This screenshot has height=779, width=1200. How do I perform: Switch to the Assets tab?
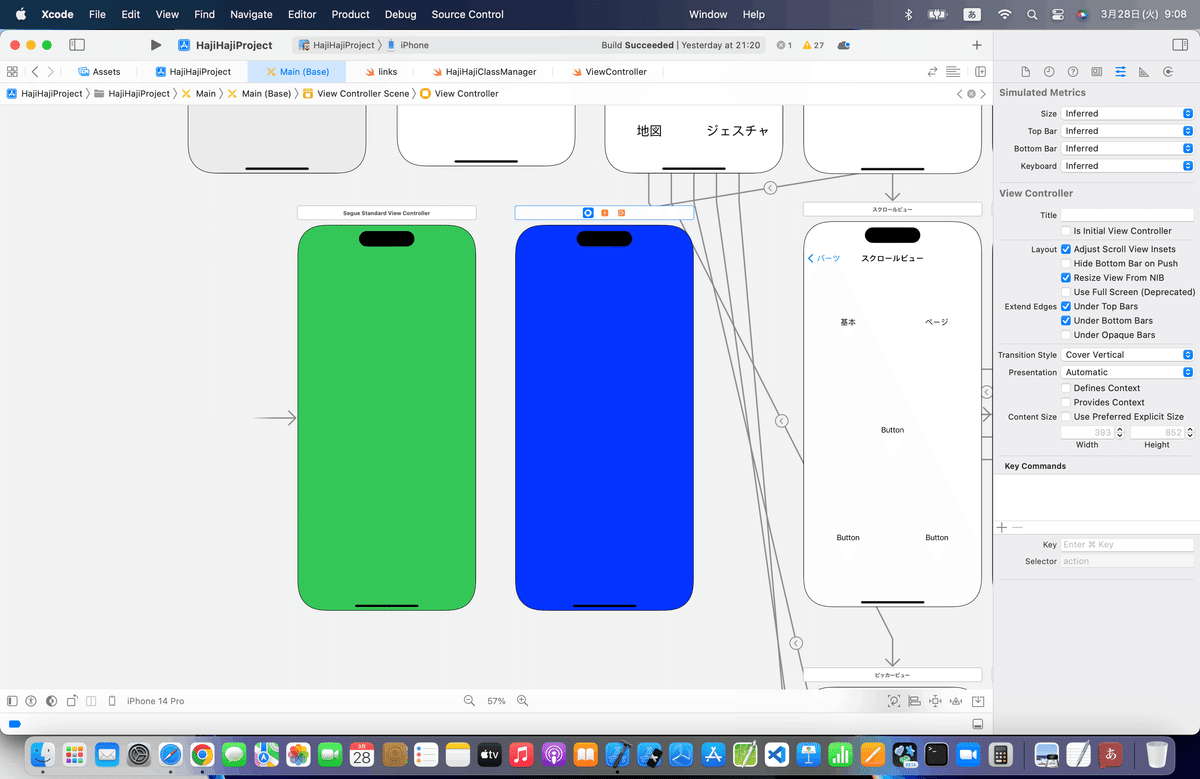99,72
